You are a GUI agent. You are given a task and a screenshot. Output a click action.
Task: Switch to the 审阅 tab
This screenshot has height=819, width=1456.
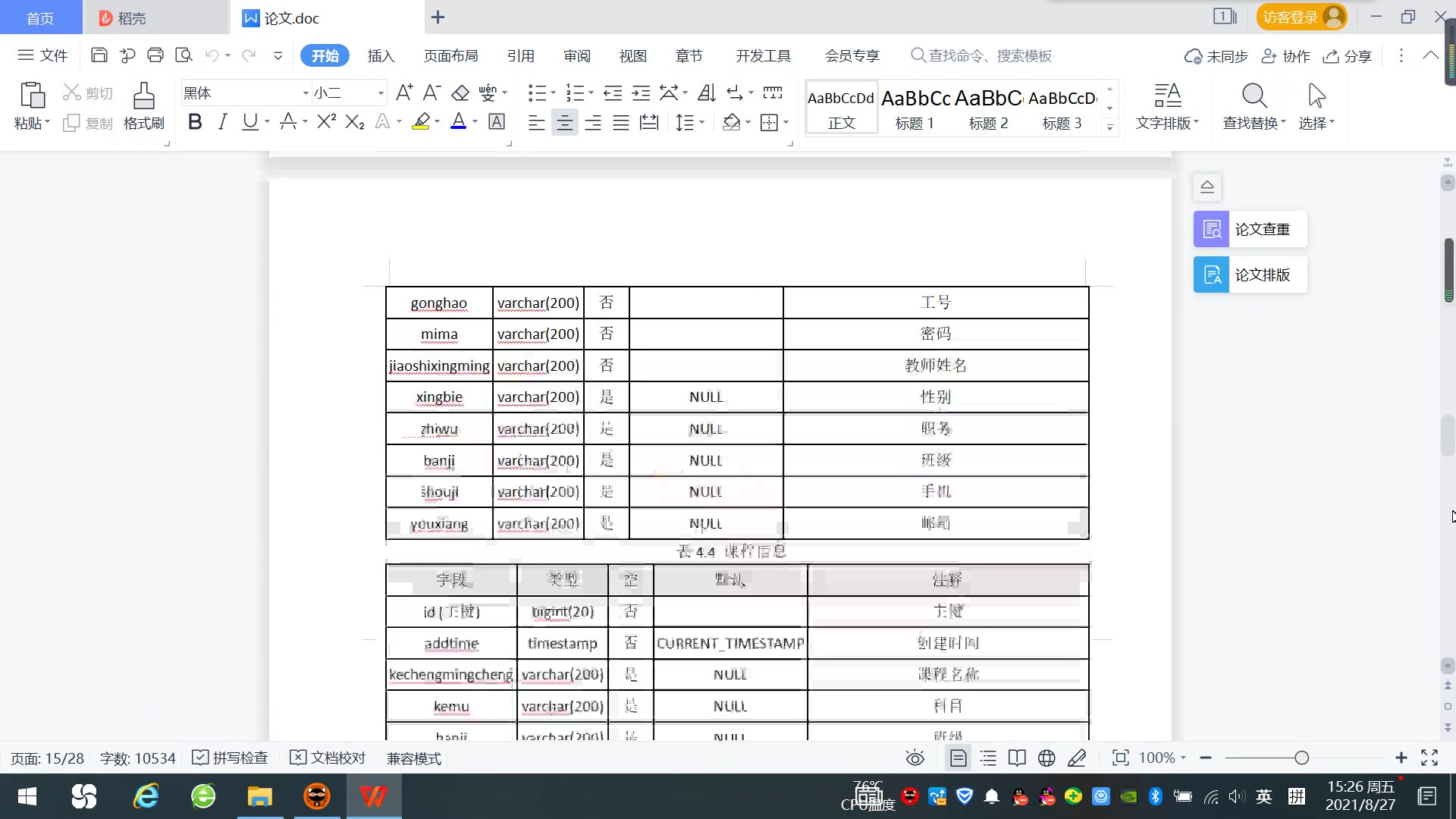click(576, 55)
